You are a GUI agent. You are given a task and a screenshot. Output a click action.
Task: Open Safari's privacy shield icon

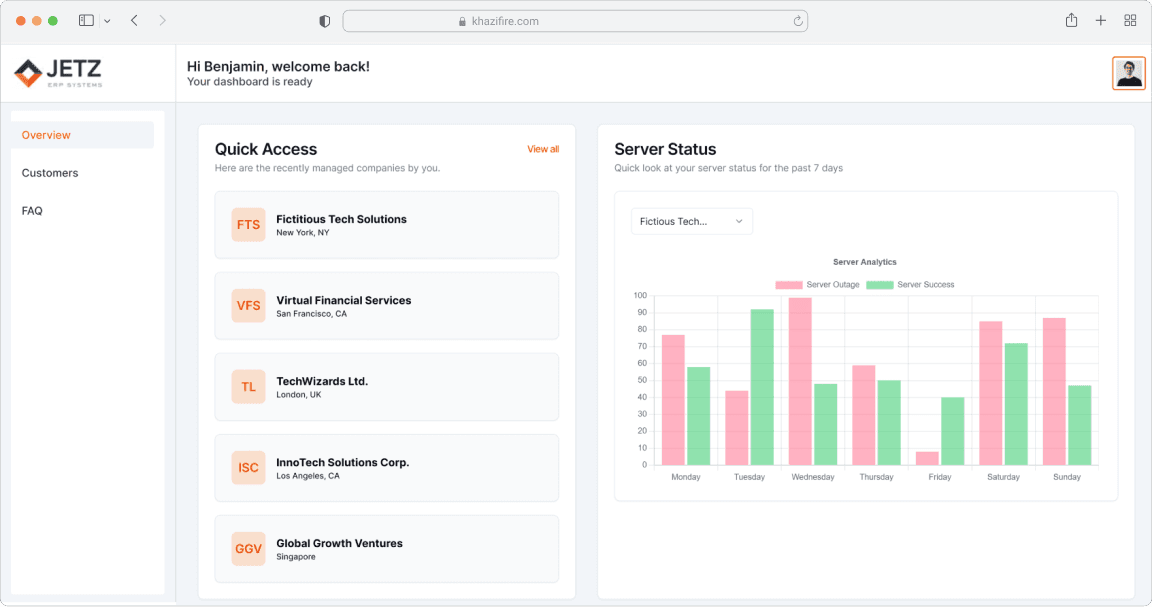pos(324,20)
